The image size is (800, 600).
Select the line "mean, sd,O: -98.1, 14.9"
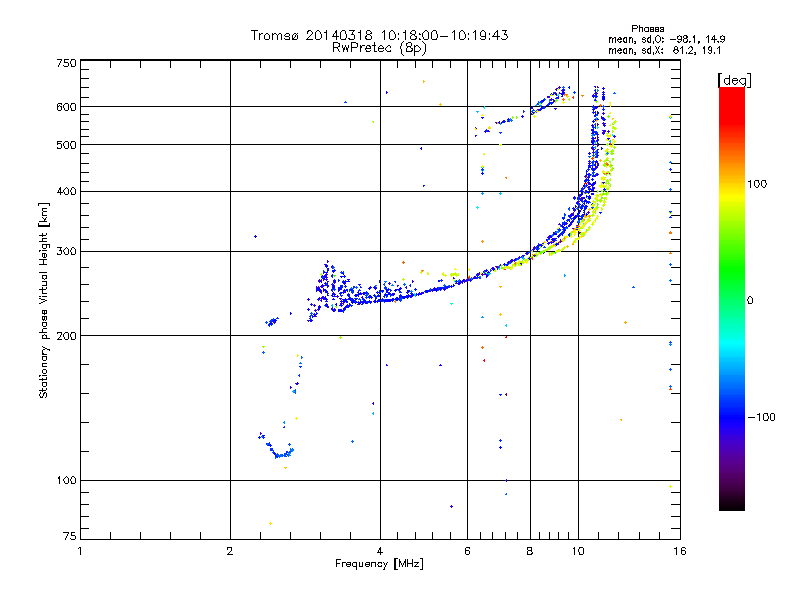(666, 39)
